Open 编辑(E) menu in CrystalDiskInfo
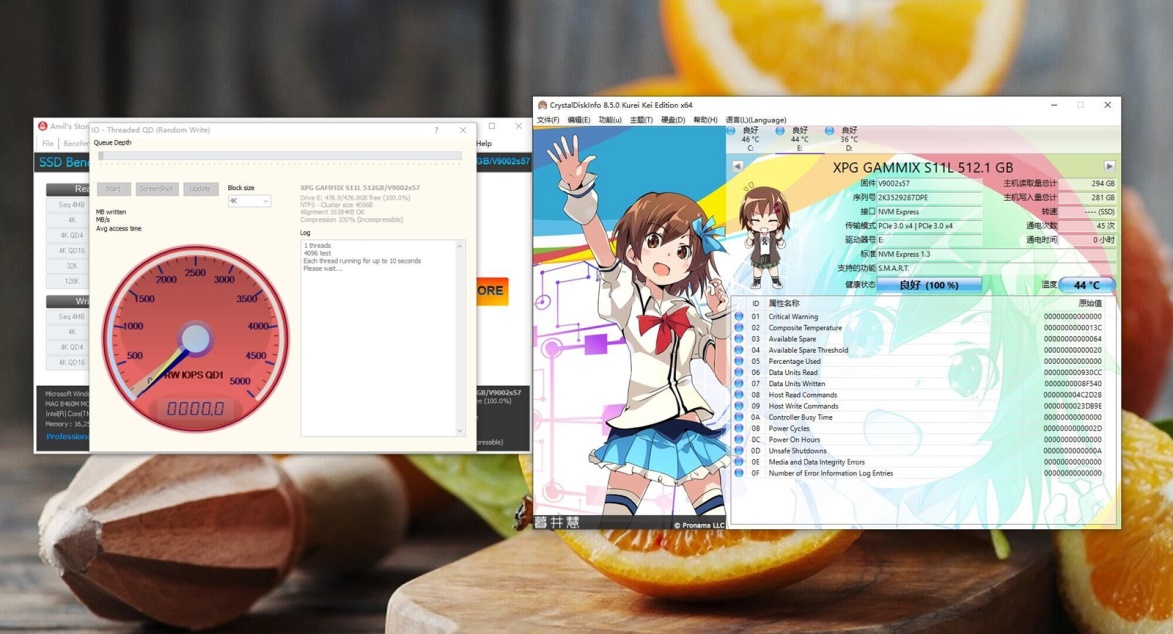 [x=578, y=120]
